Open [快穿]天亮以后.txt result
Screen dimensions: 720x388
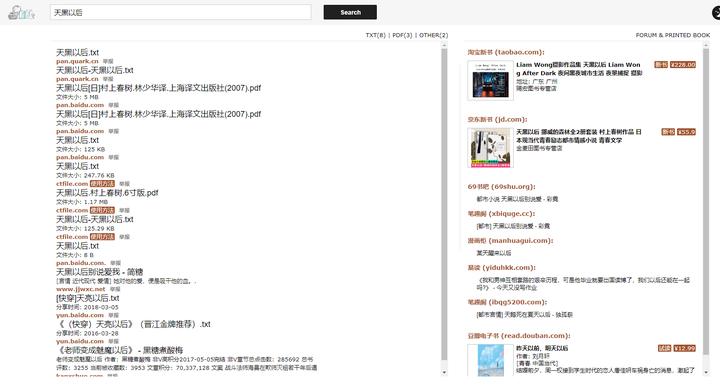88,298
